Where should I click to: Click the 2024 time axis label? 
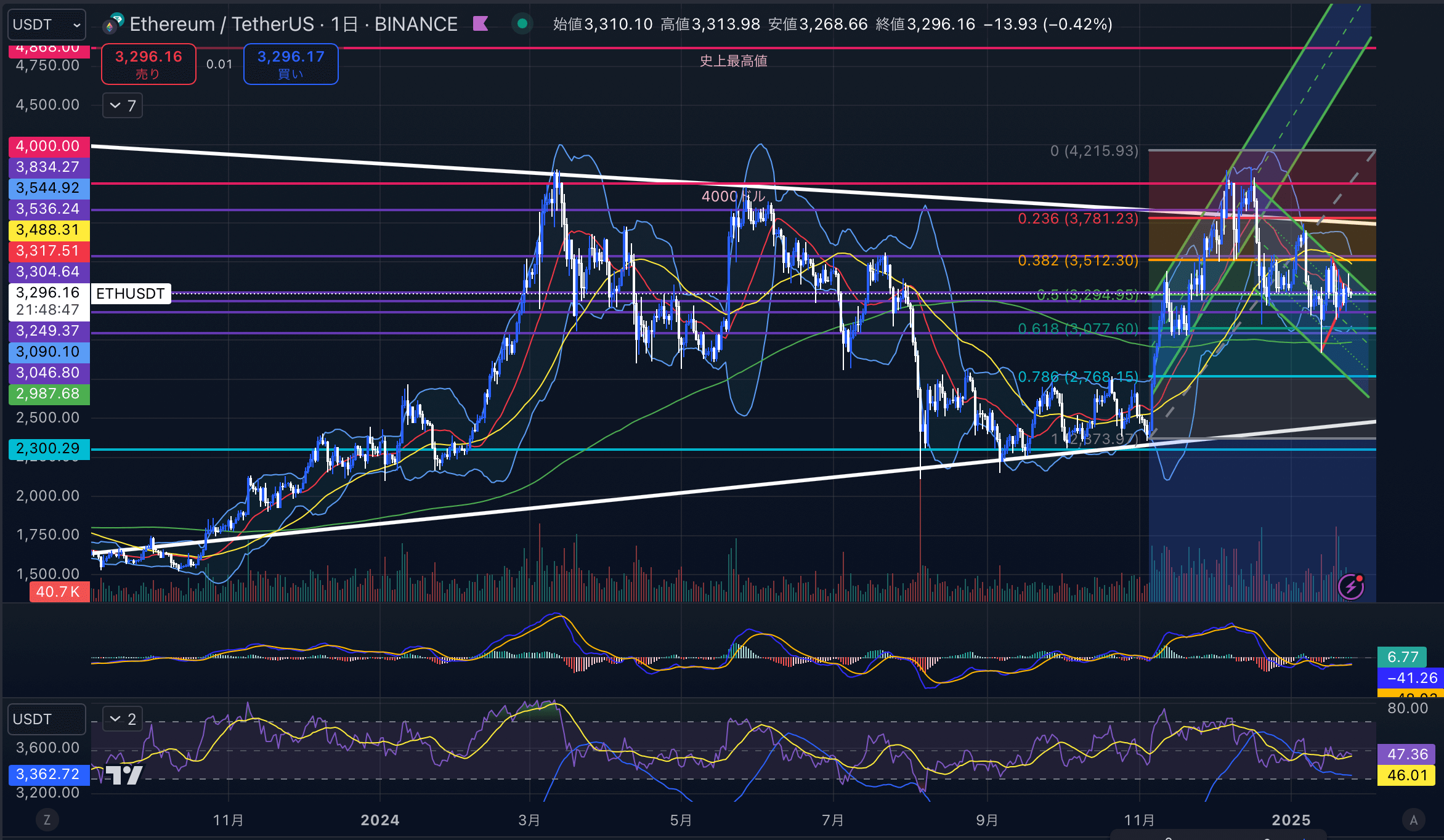point(380,820)
